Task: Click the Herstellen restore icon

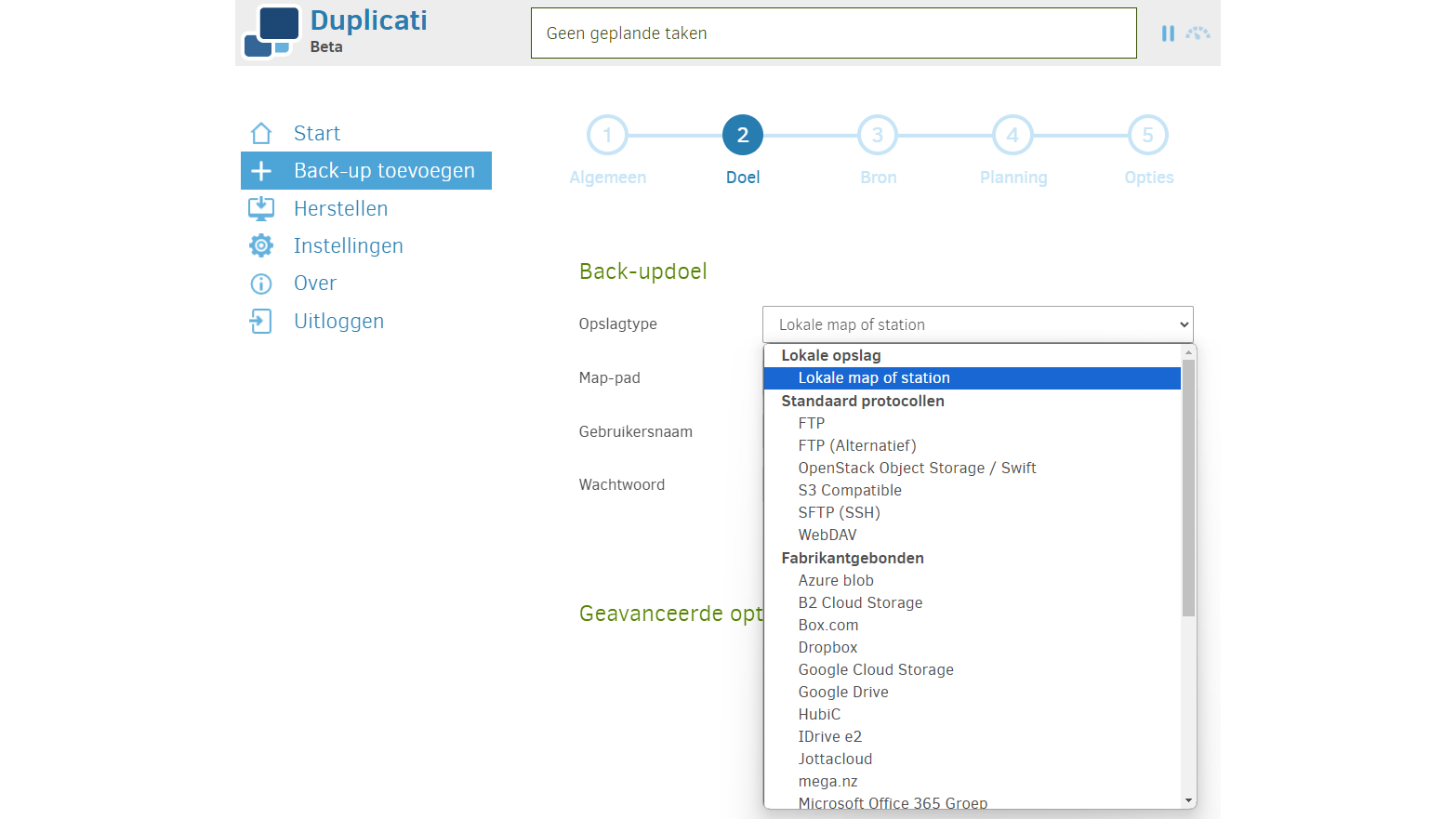Action: pyautogui.click(x=261, y=208)
